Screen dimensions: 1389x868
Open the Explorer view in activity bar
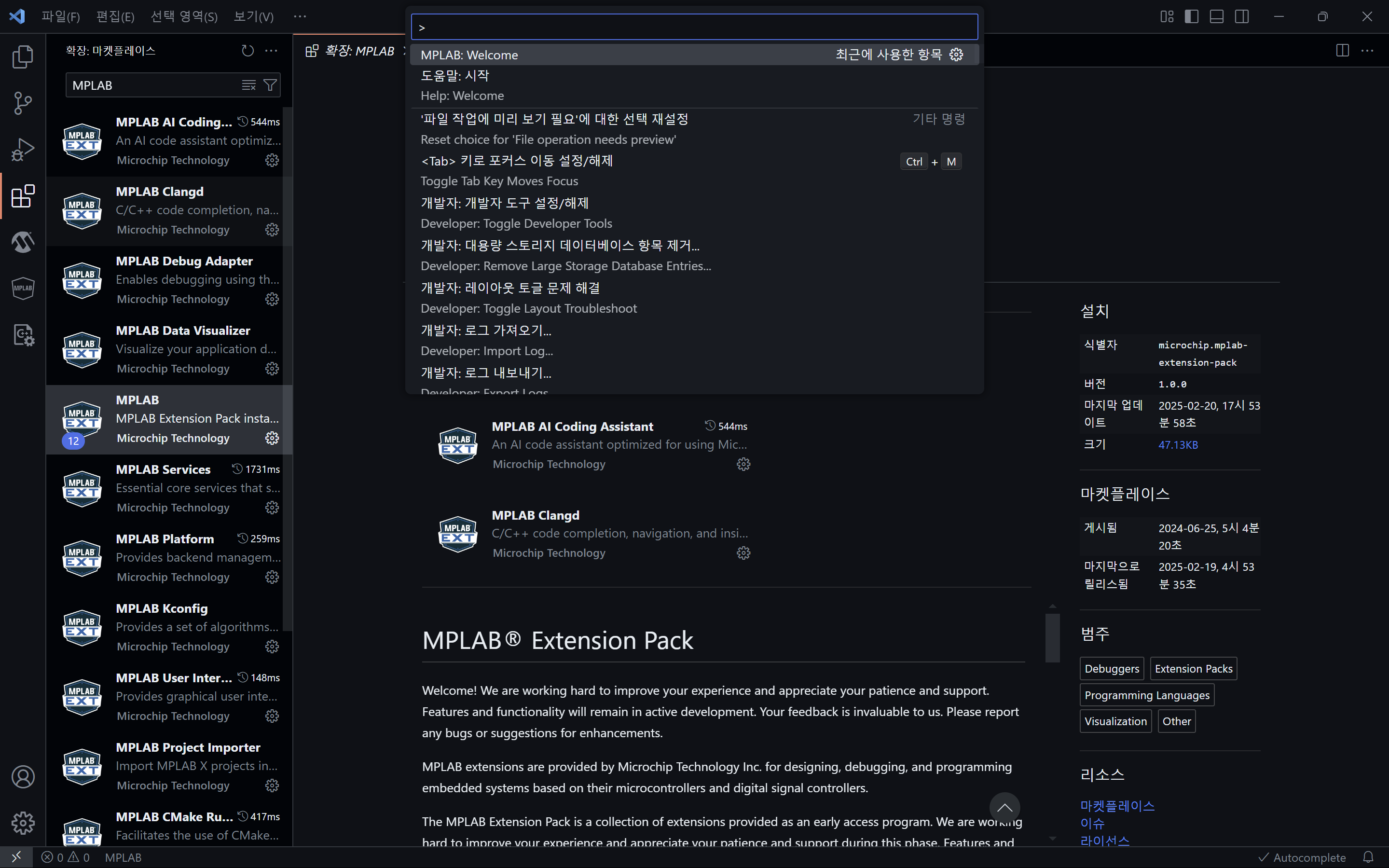[x=23, y=56]
